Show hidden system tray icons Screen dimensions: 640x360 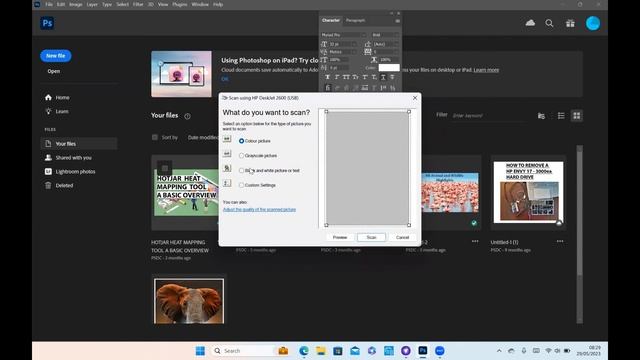499,351
